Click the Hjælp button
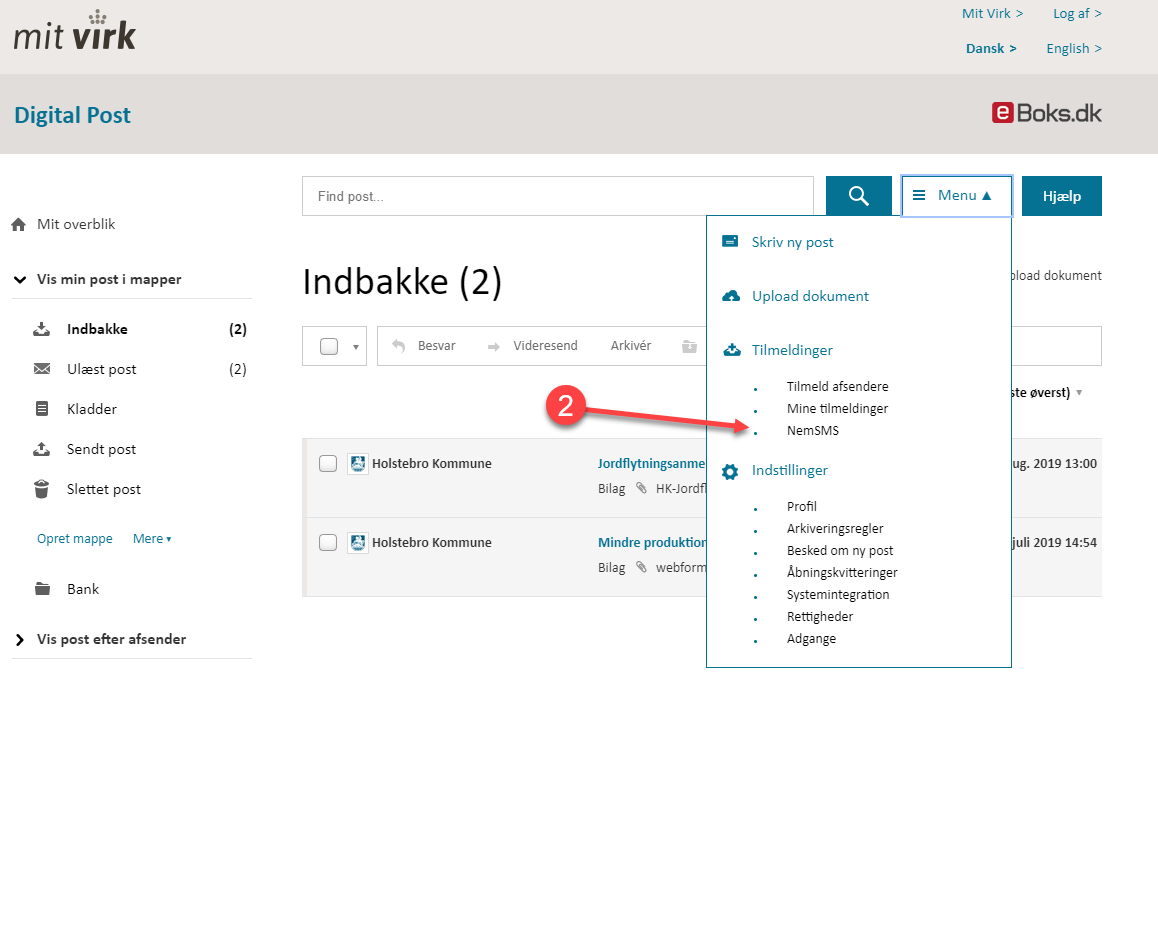1158x937 pixels. click(x=1061, y=196)
